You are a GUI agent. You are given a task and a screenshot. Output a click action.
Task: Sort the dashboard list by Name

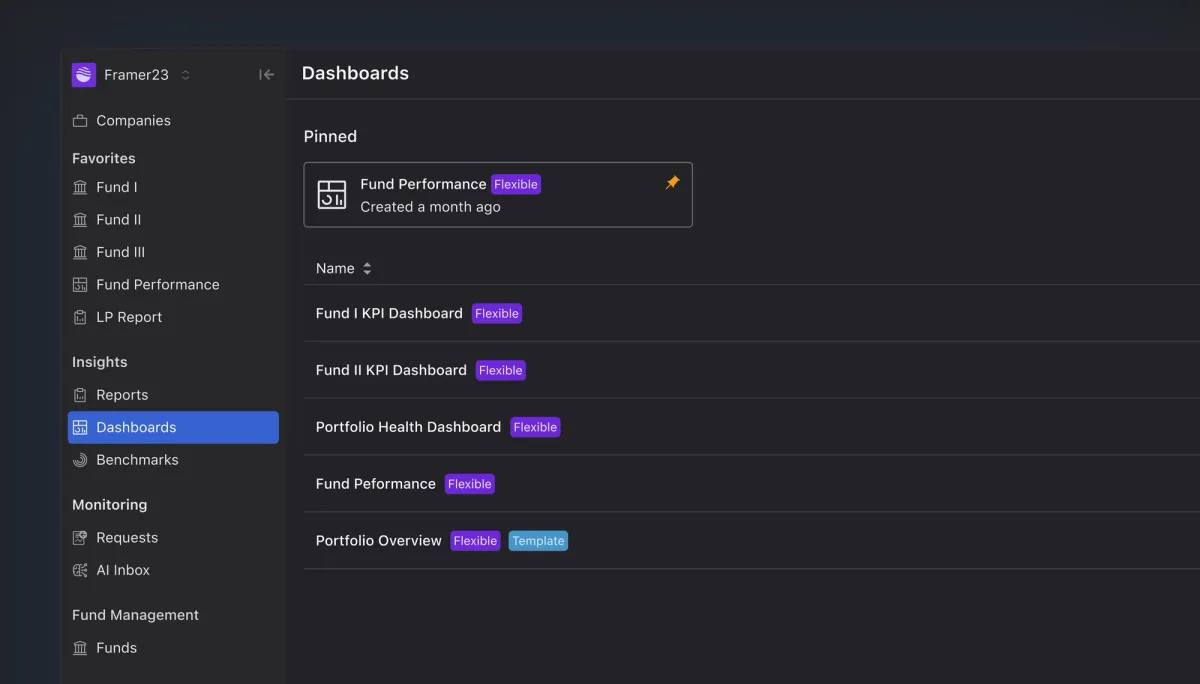[x=344, y=268]
